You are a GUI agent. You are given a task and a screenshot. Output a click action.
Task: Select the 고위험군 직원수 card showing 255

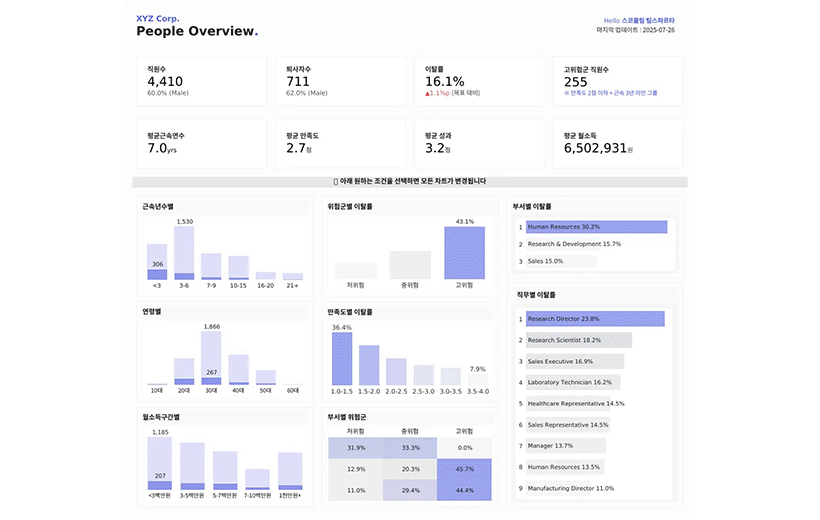(x=618, y=81)
